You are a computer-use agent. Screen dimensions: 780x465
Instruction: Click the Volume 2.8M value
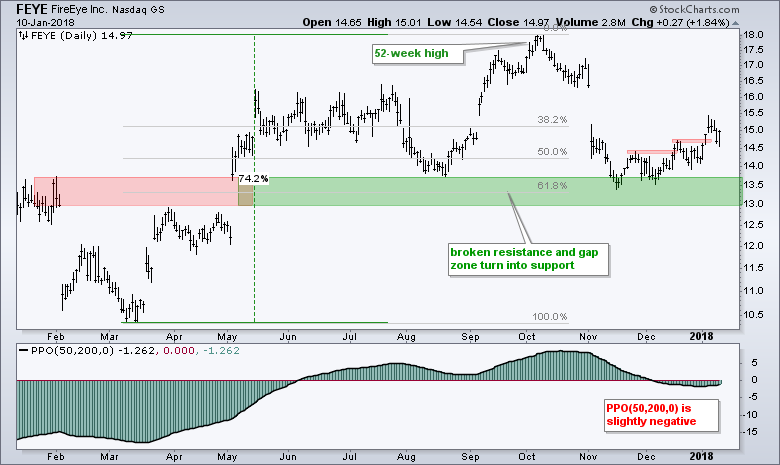click(590, 22)
